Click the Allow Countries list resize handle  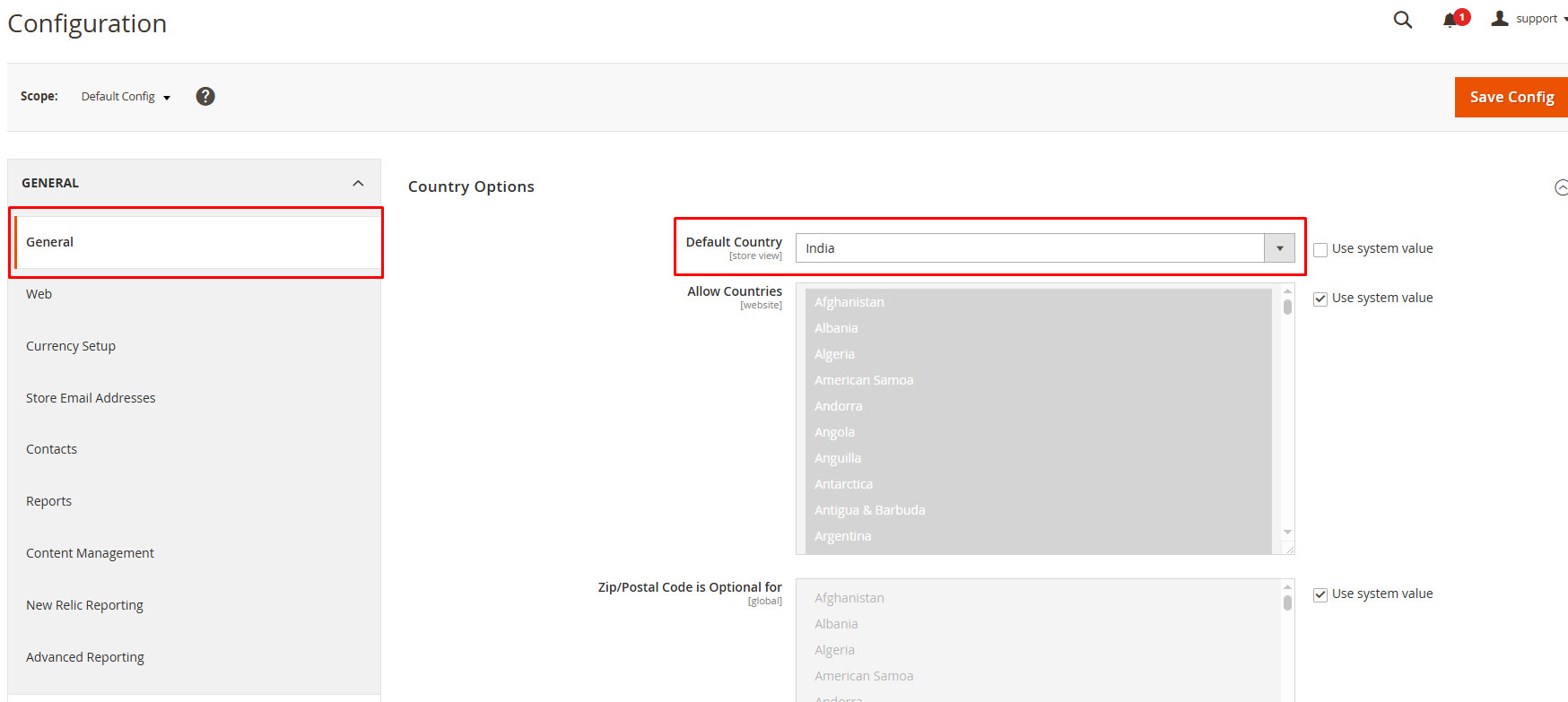(x=1288, y=548)
